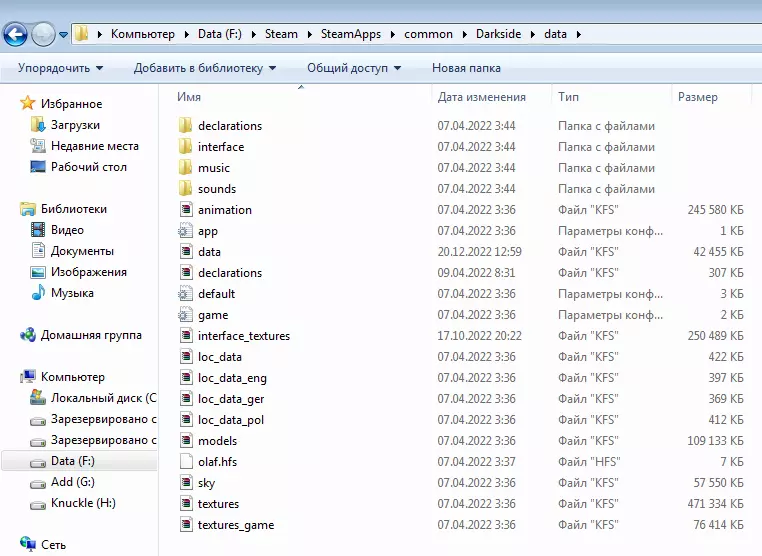Click the animation KFS file icon

tap(186, 209)
